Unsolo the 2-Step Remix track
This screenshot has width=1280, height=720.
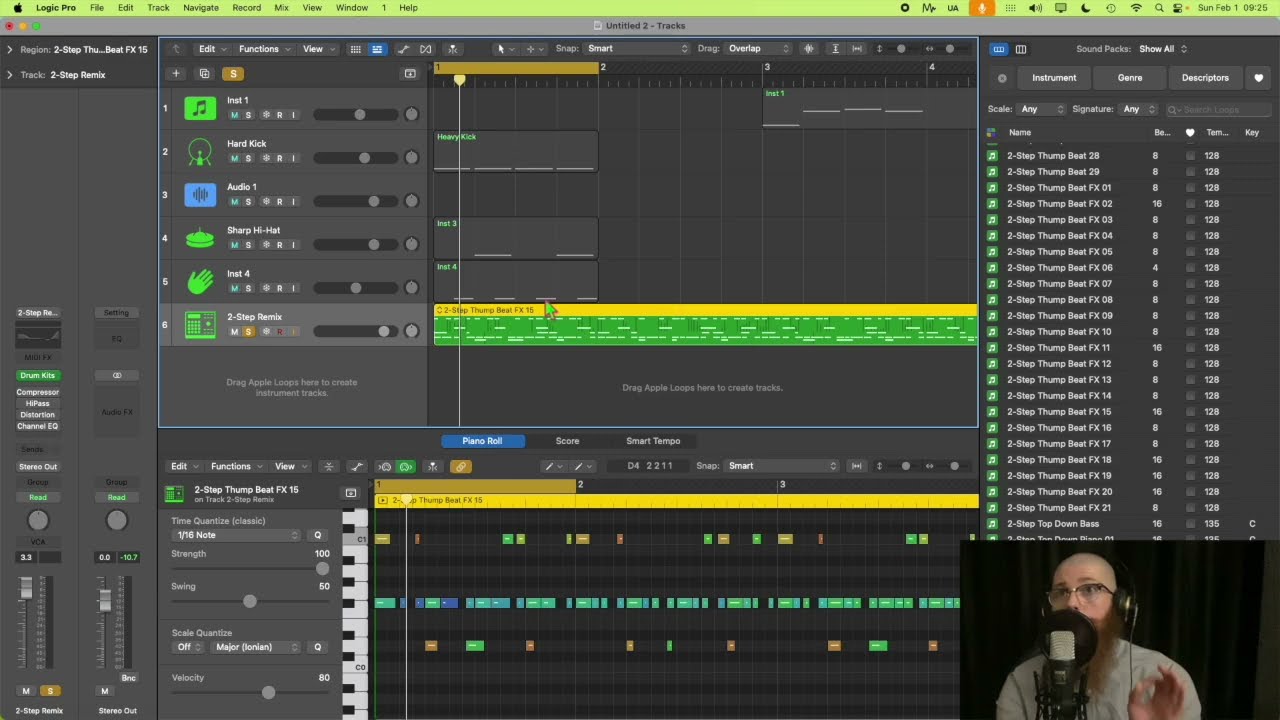249,331
